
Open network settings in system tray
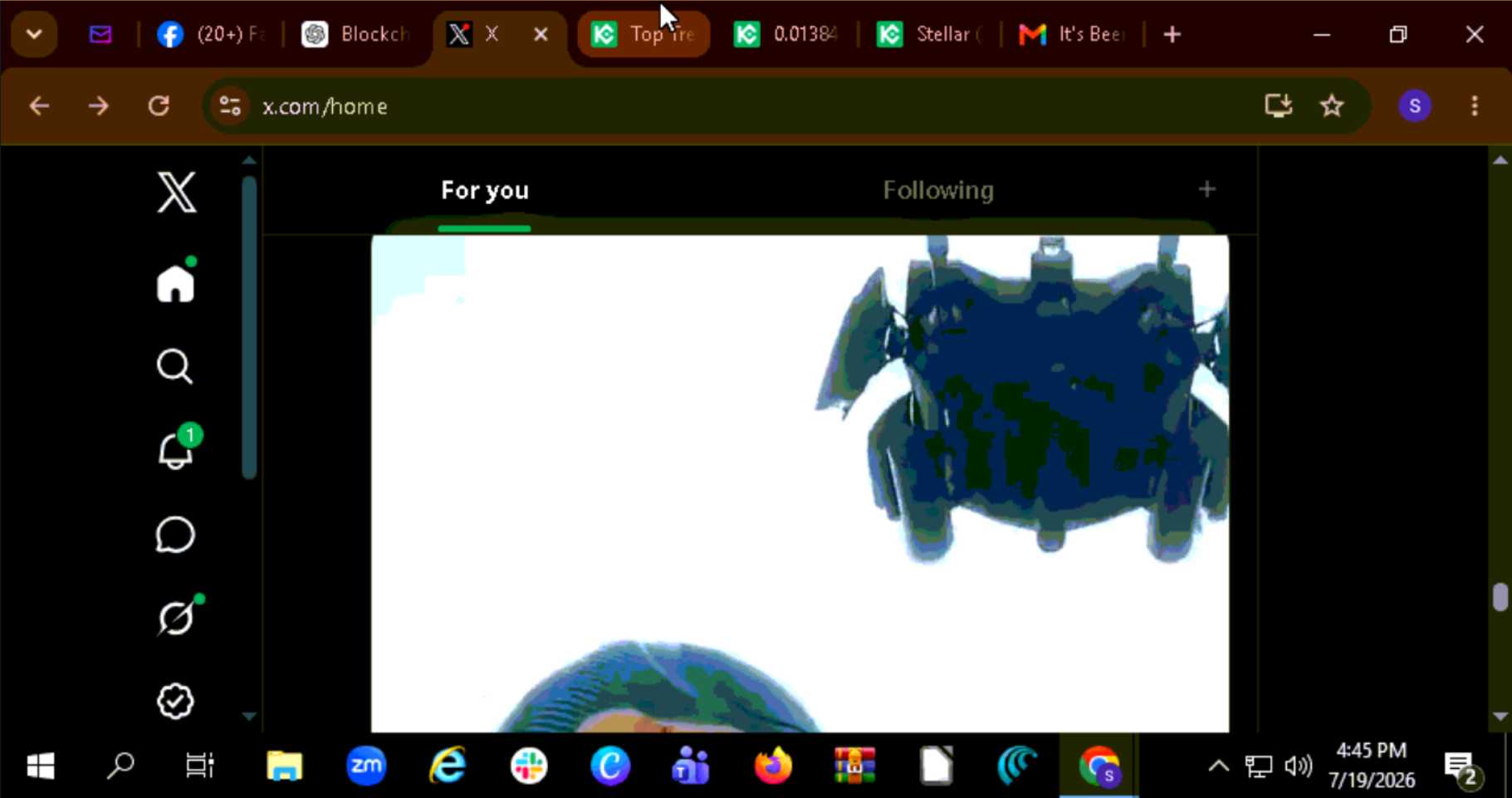(1259, 766)
